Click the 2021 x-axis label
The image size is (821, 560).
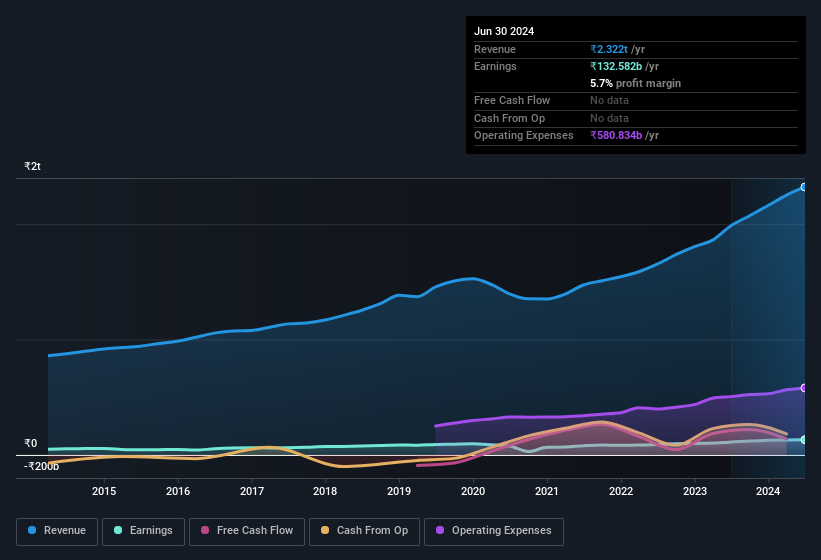click(547, 491)
